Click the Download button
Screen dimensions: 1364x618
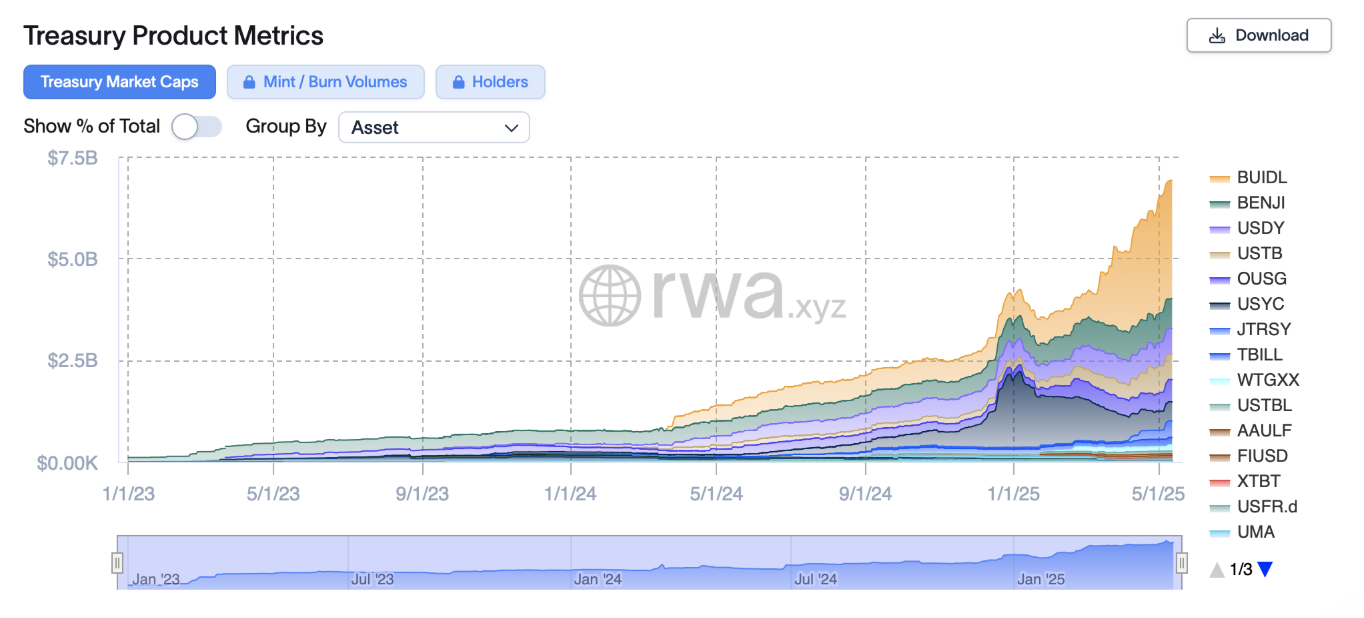(x=1259, y=35)
